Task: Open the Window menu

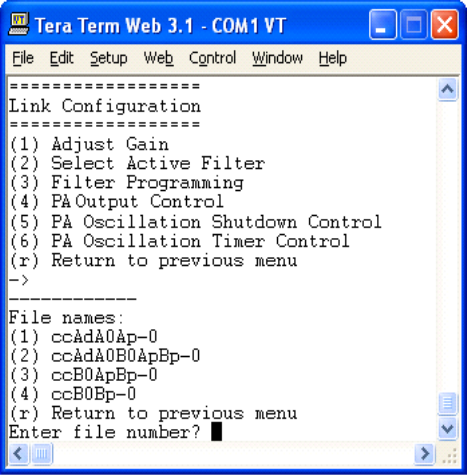Action: (277, 58)
